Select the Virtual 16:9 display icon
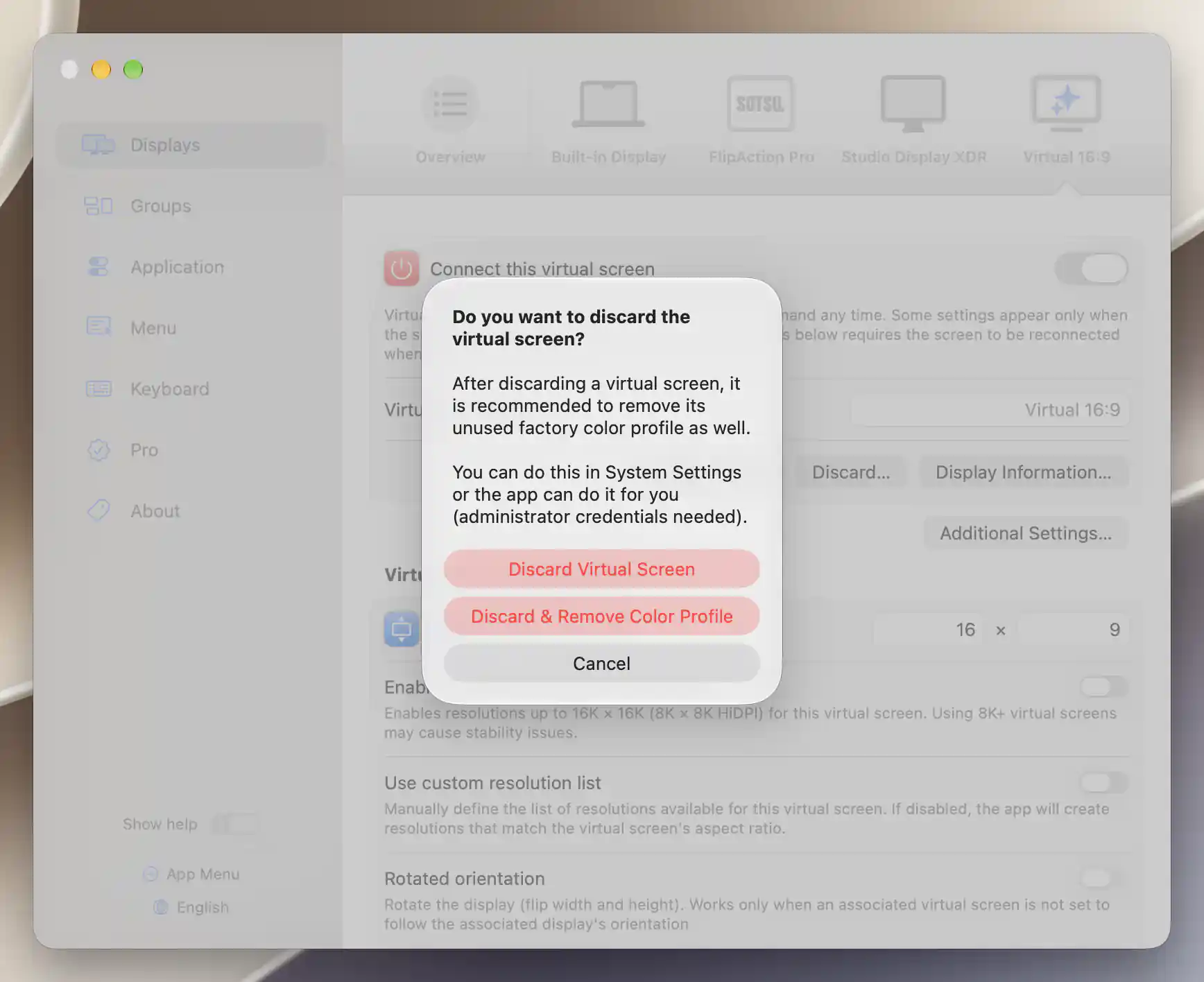 [x=1066, y=103]
